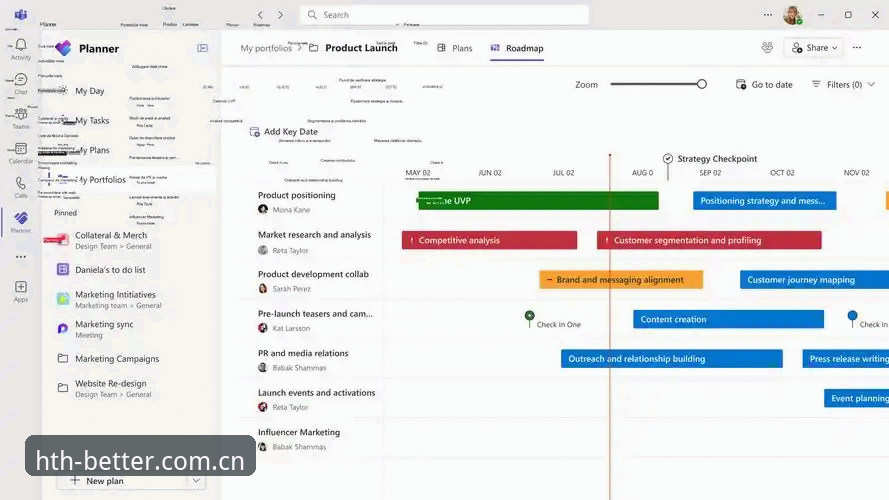The height and width of the screenshot is (500, 889).
Task: Click the Search box
Action: pos(444,15)
